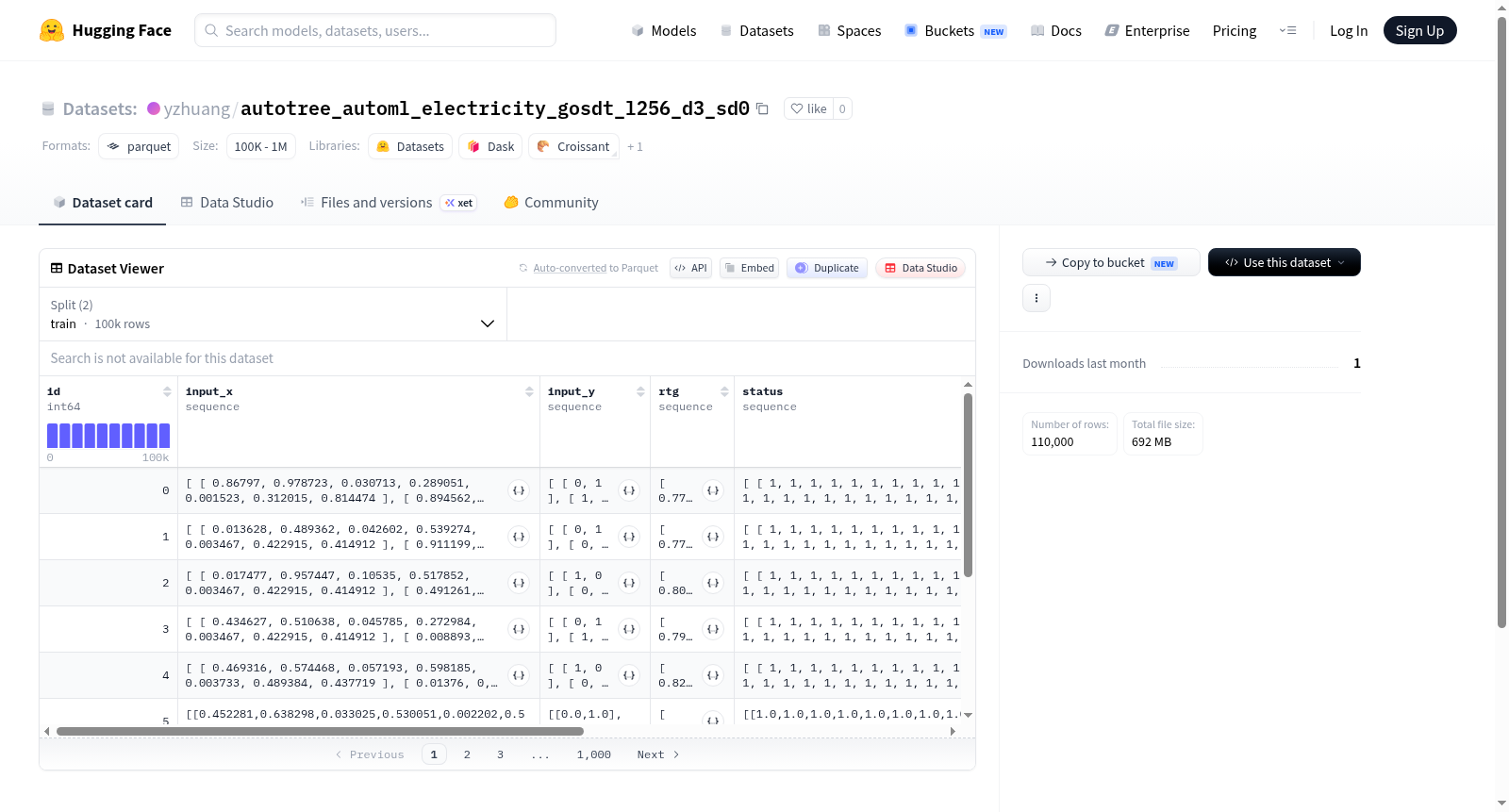
Task: Click the Embed button
Action: [749, 268]
